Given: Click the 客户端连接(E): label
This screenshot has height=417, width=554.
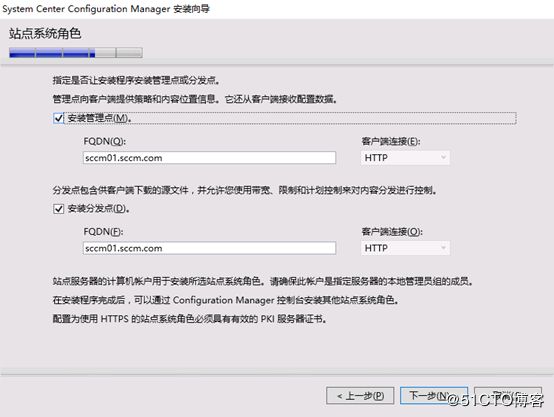Looking at the screenshot, I should 391,141.
